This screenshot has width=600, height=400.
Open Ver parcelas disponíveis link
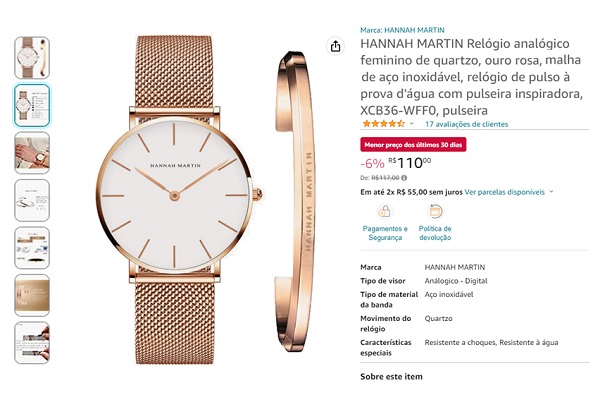pyautogui.click(x=504, y=192)
